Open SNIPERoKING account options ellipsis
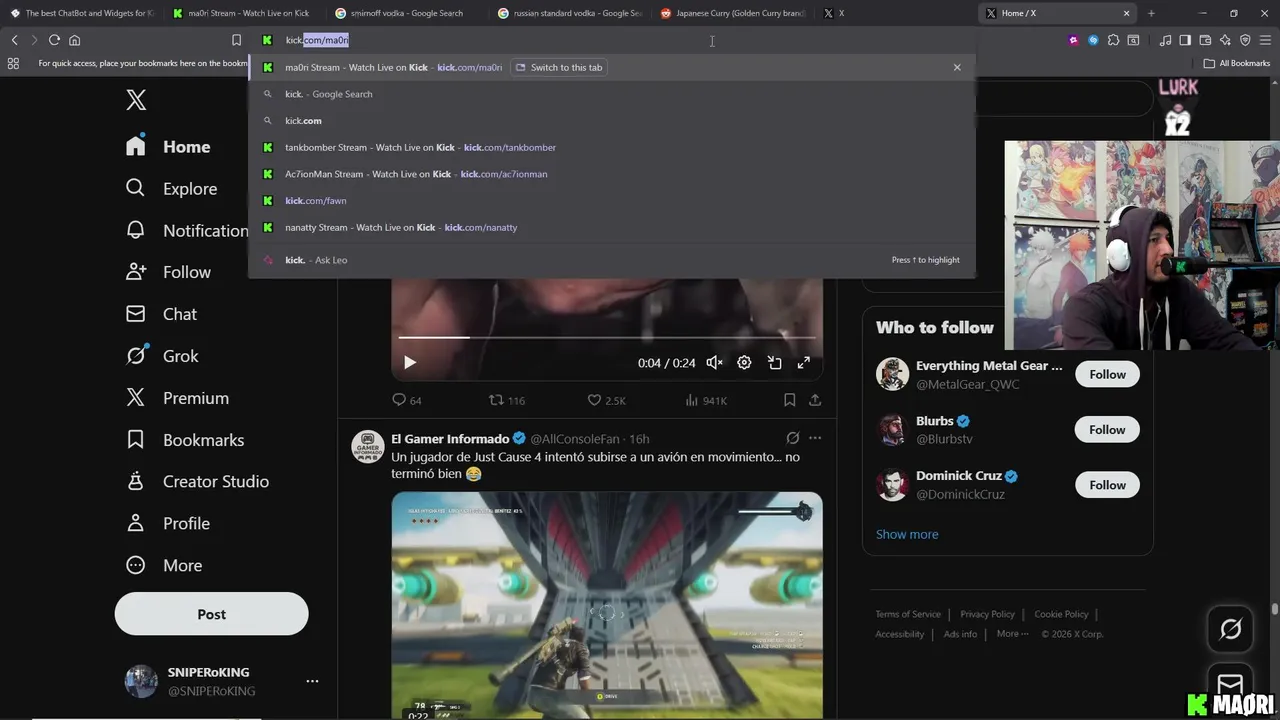This screenshot has height=720, width=1280. click(x=312, y=681)
